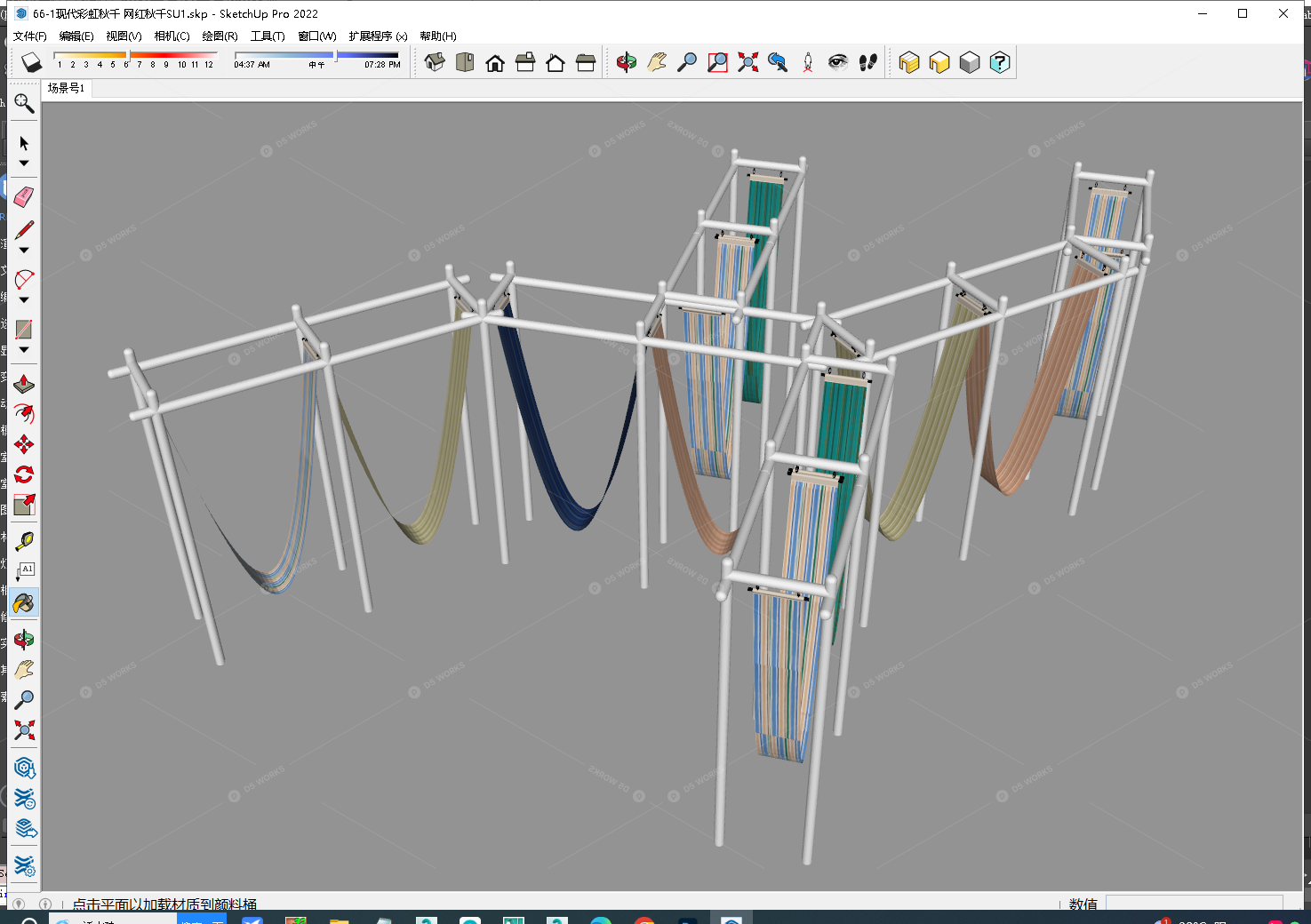The width and height of the screenshot is (1311, 924).
Task: Activate the Walk footprints tool
Action: [x=868, y=62]
